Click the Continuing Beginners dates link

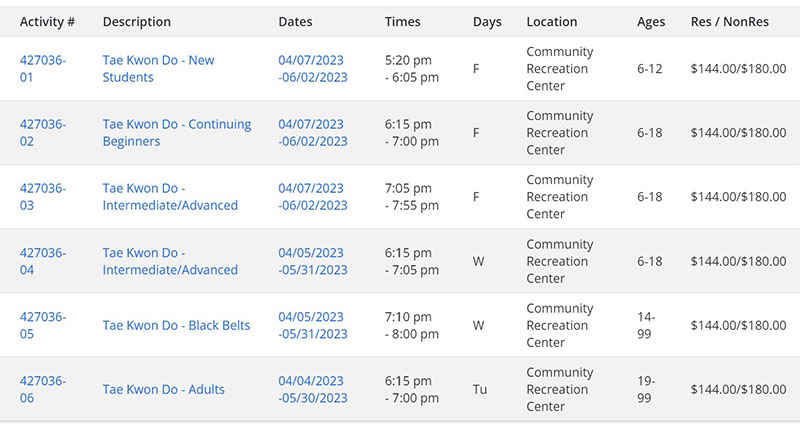tap(312, 132)
